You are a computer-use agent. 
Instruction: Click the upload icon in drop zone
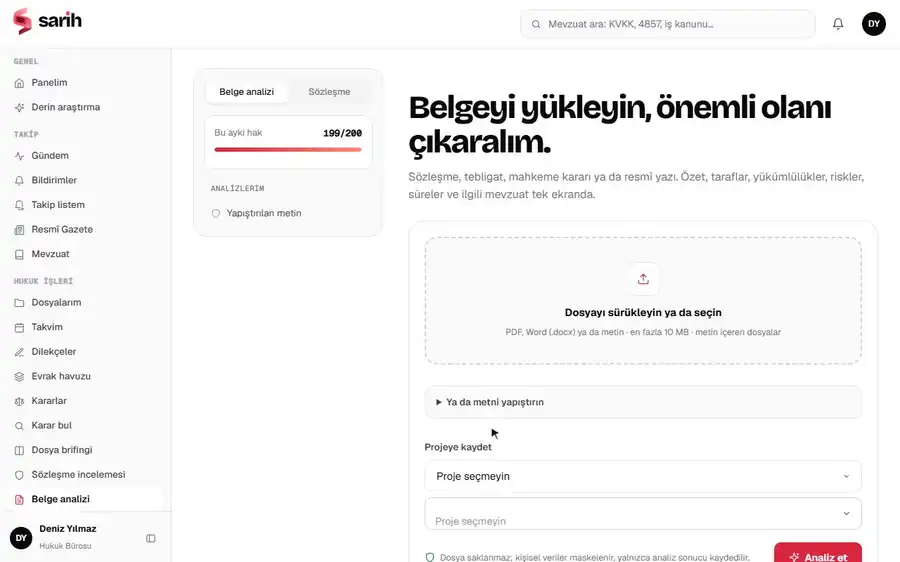click(x=643, y=279)
